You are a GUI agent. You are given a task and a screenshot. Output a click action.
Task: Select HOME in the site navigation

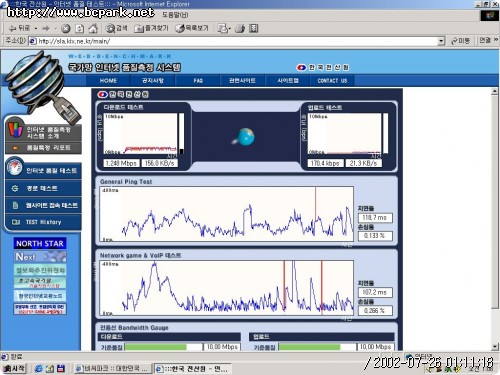(x=108, y=80)
